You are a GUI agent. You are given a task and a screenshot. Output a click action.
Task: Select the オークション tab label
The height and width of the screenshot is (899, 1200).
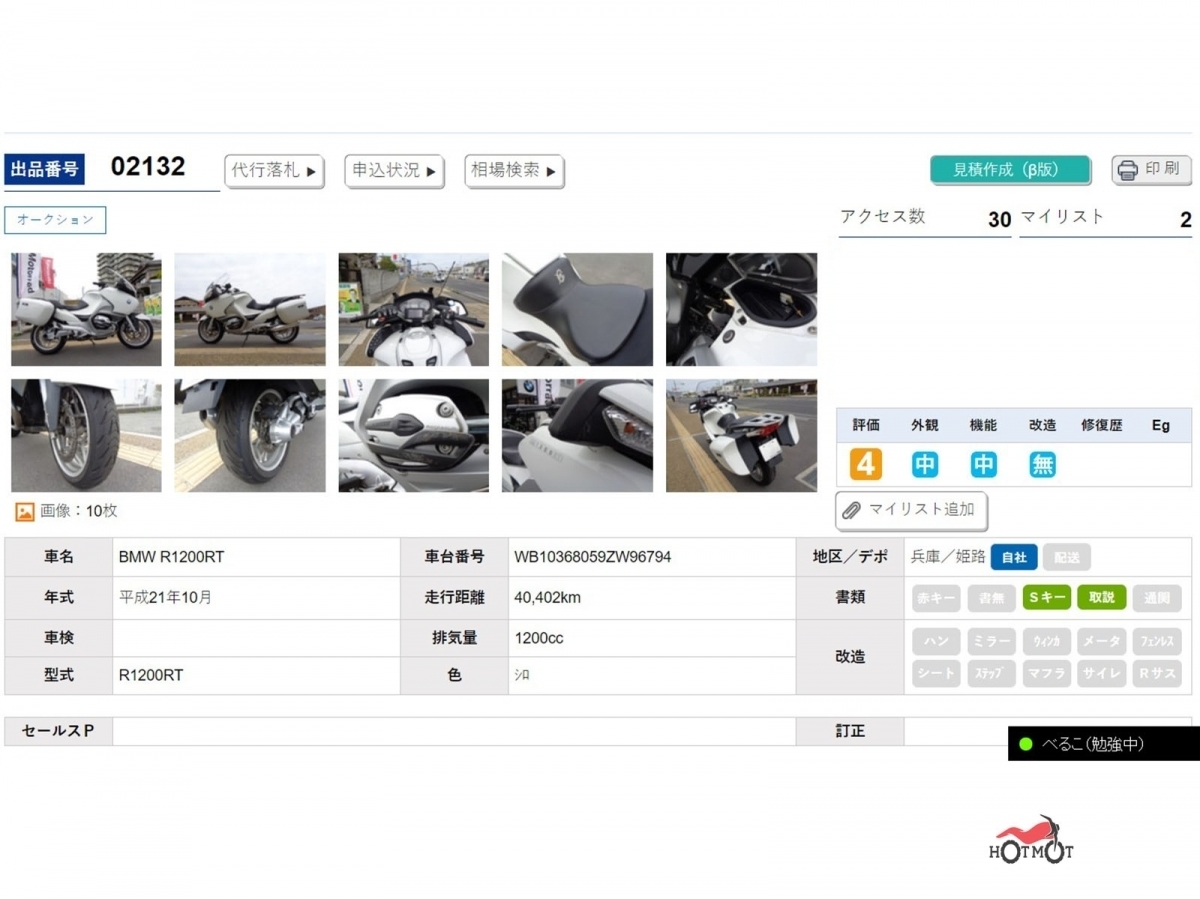(x=55, y=220)
